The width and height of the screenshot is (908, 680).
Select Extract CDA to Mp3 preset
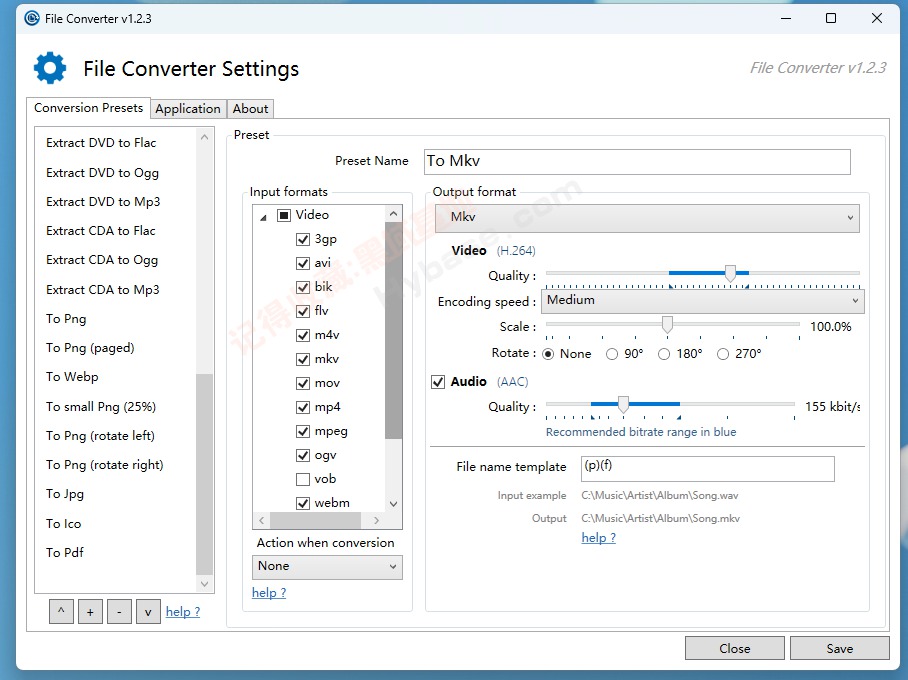click(102, 290)
